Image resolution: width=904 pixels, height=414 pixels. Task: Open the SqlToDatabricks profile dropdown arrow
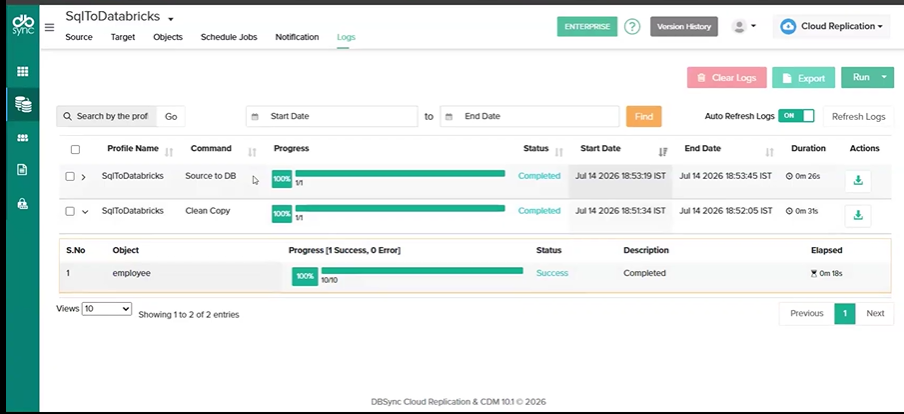[x=171, y=20]
